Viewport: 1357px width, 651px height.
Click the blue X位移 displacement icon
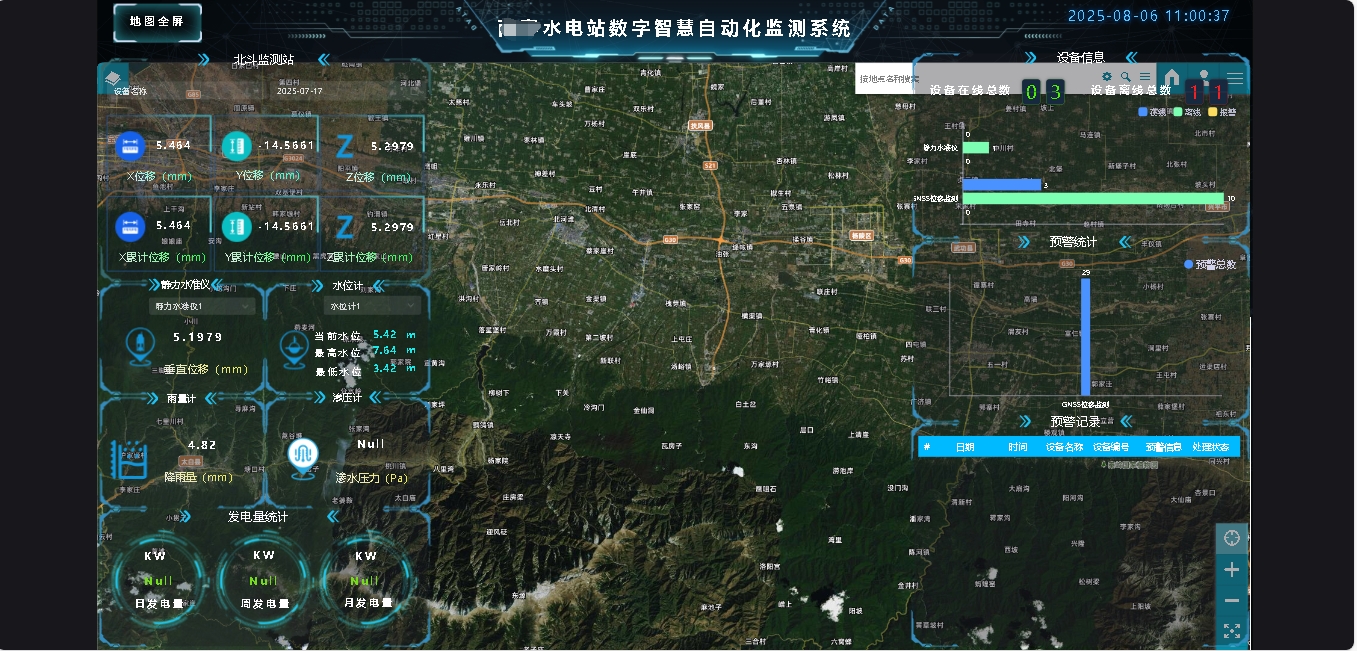(x=130, y=146)
